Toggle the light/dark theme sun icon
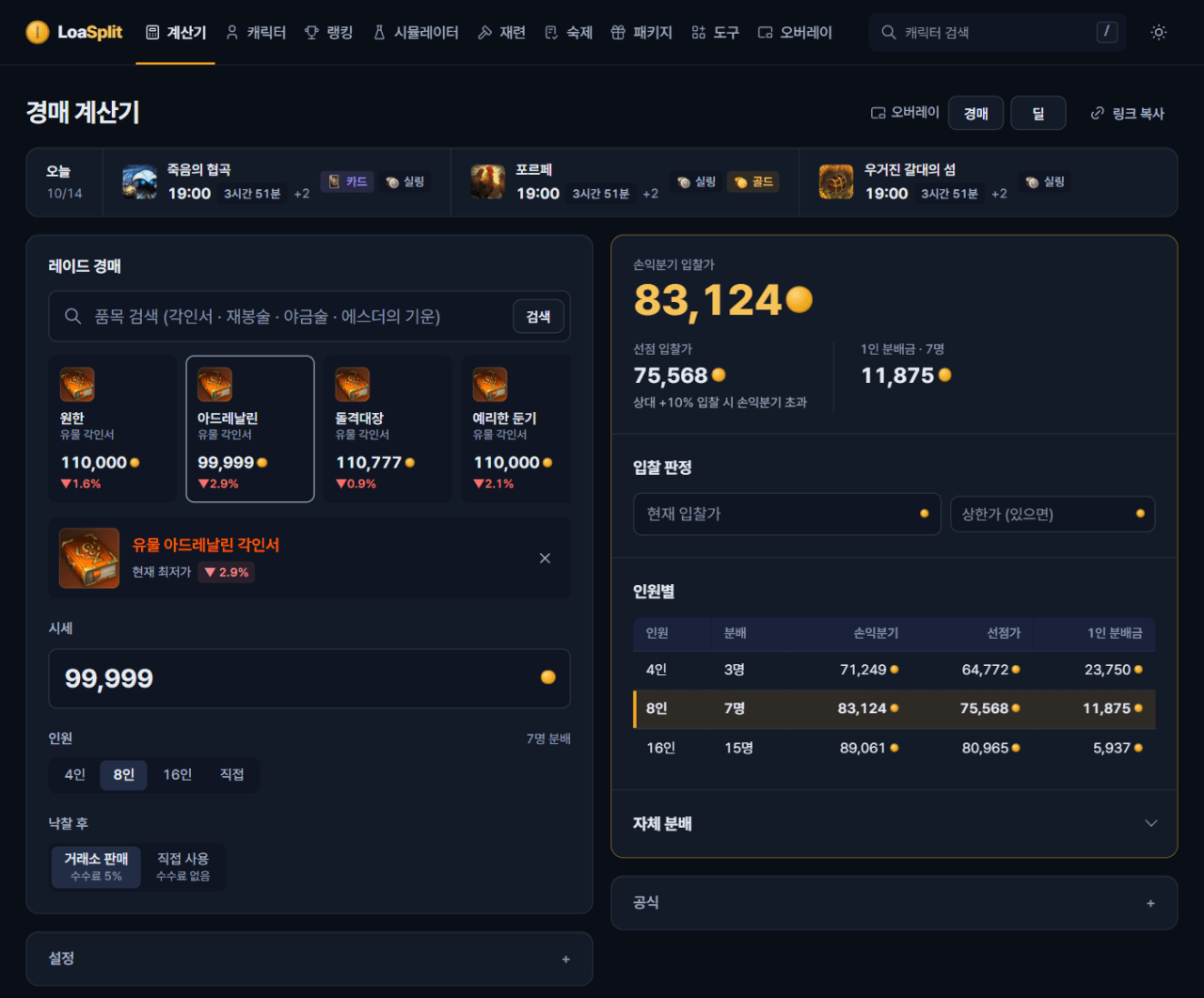The height and width of the screenshot is (998, 1204). (1159, 32)
